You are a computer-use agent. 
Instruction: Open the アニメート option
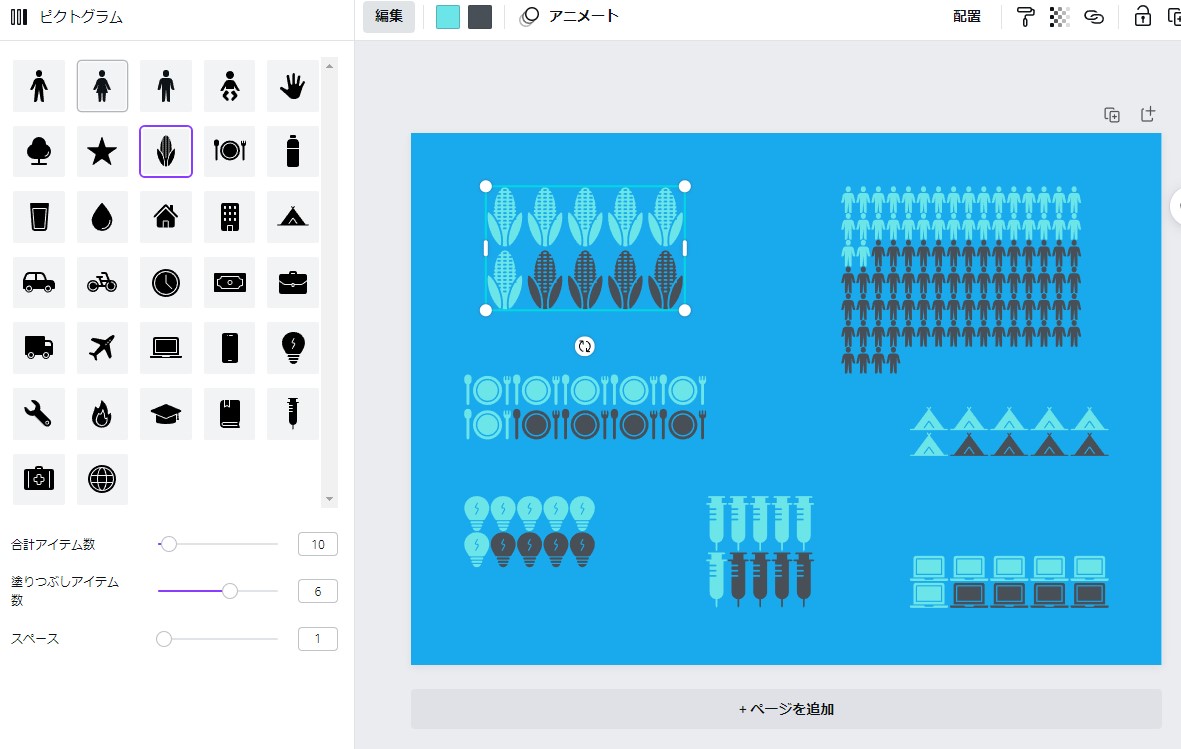(569, 17)
